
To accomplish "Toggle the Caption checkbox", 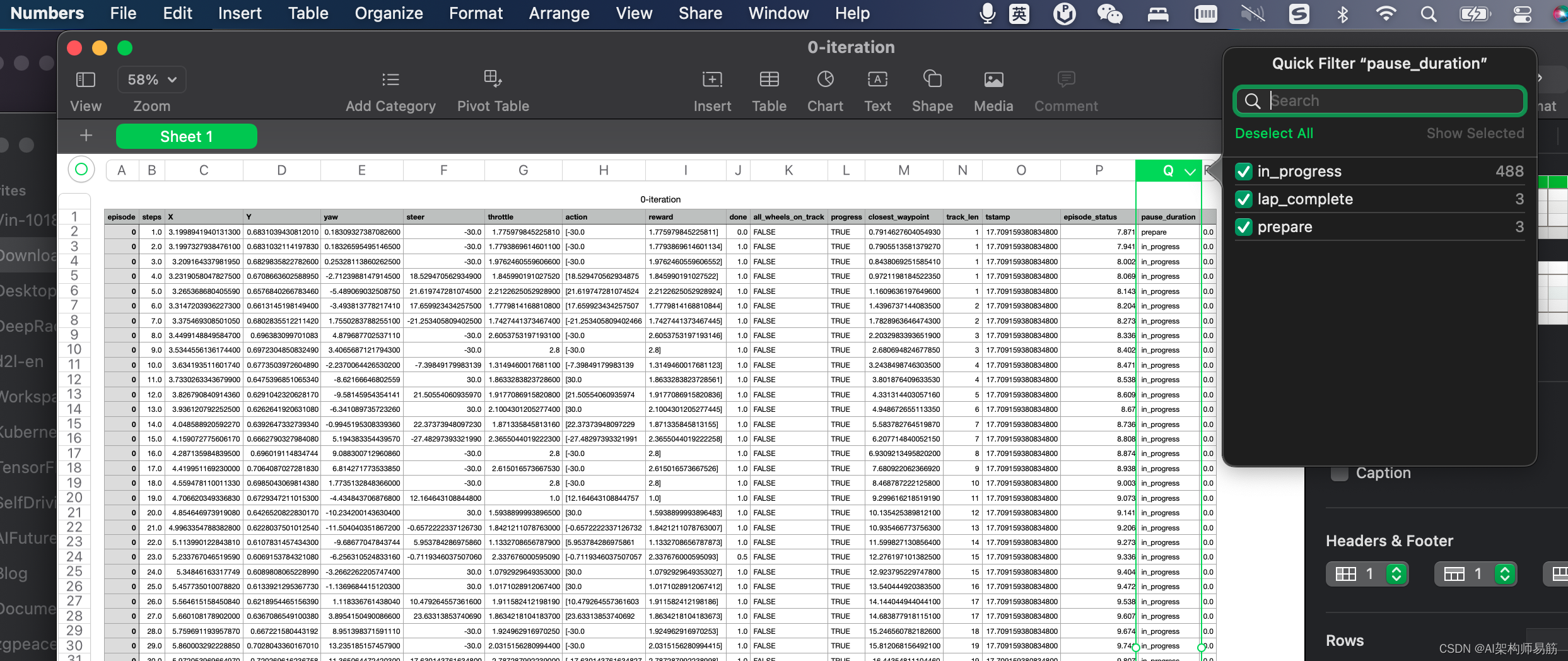I will pyautogui.click(x=1339, y=473).
